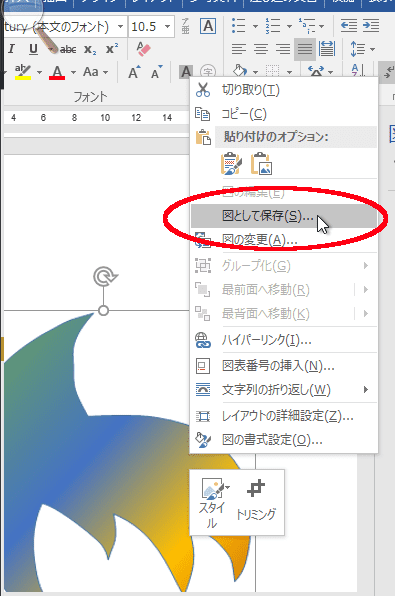Click the change case Aa button
This screenshot has width=395, height=596.
pyautogui.click(x=91, y=72)
